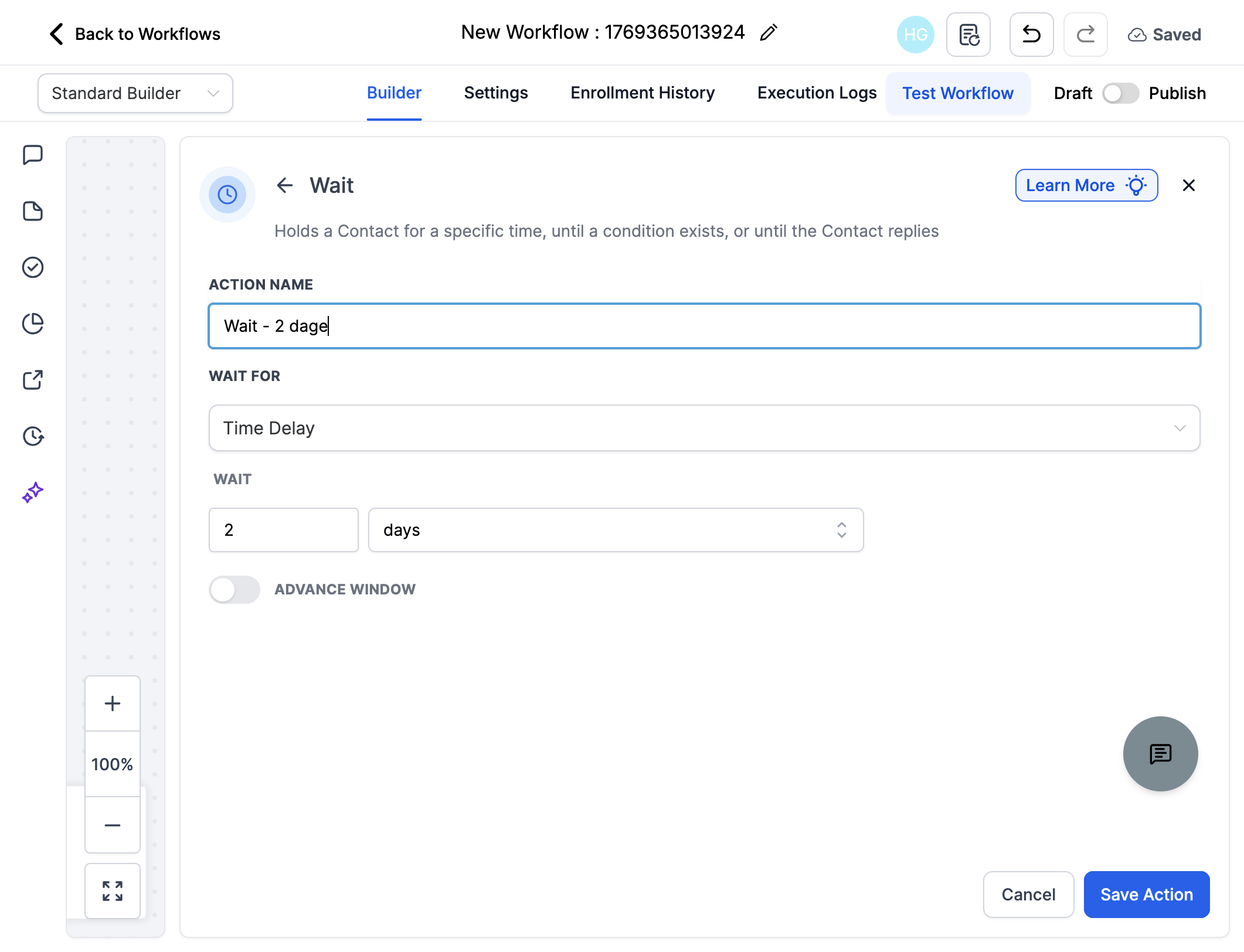1244x952 pixels.
Task: Click the 100% zoom level indicator
Action: (x=113, y=764)
